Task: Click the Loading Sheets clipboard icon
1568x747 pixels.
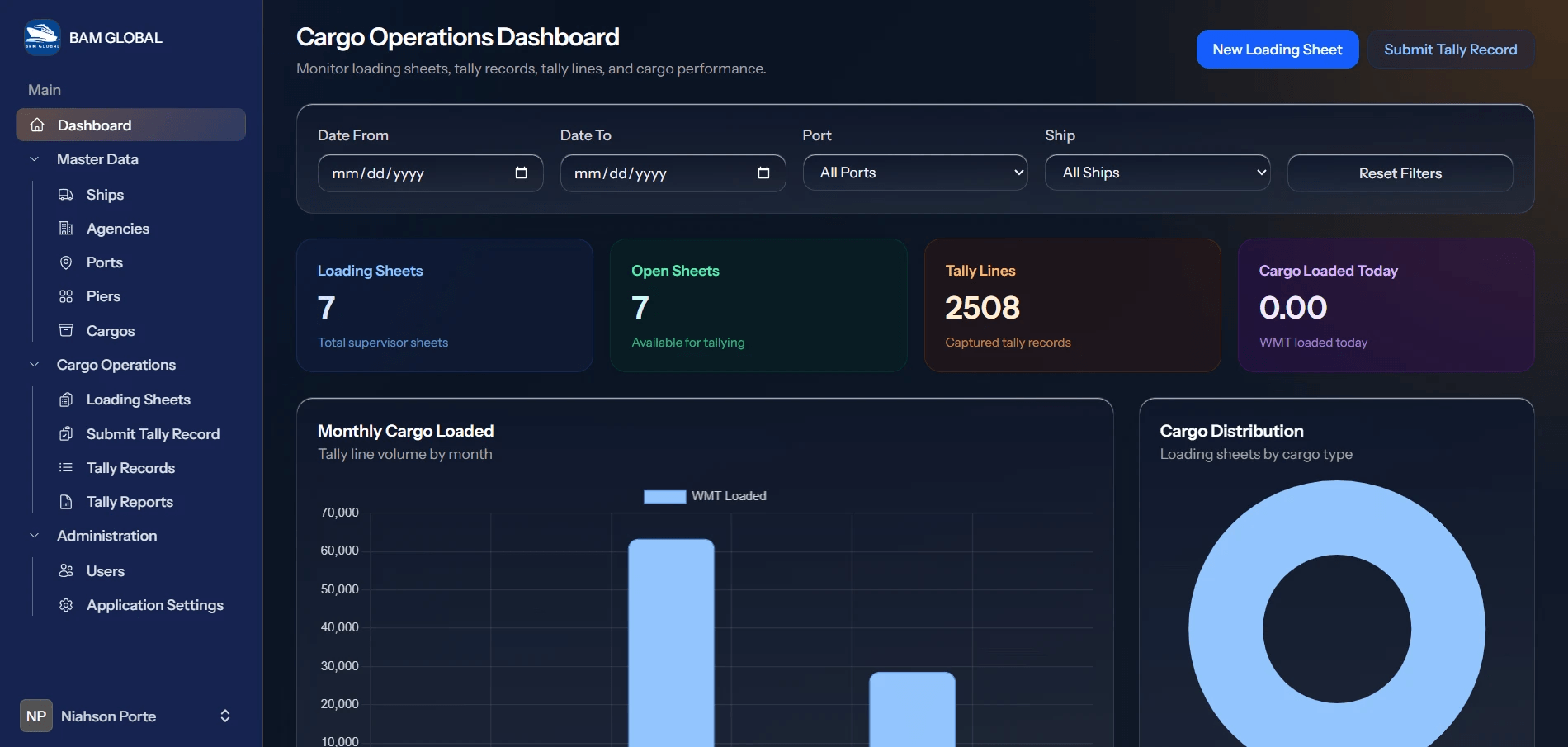Action: coord(66,399)
